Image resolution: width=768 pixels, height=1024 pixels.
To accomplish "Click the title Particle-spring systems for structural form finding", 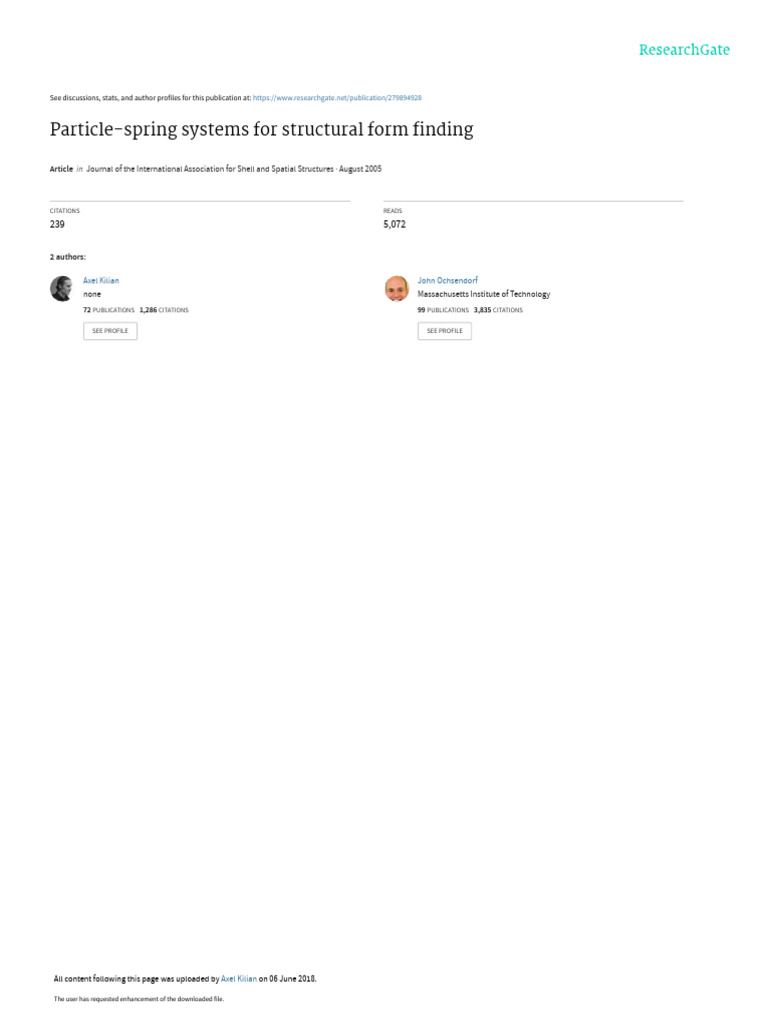I will point(261,129).
